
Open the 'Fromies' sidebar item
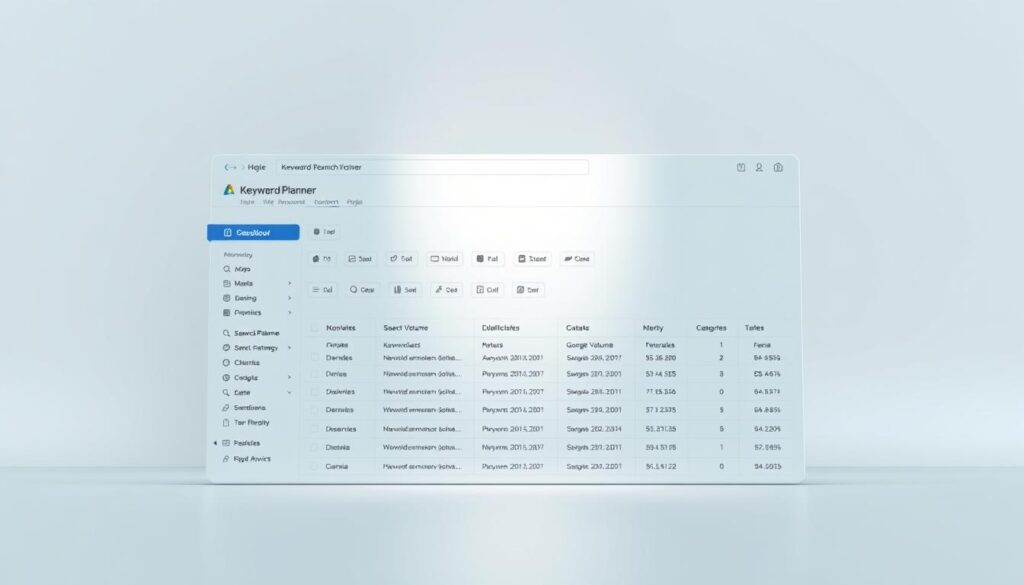[242, 313]
